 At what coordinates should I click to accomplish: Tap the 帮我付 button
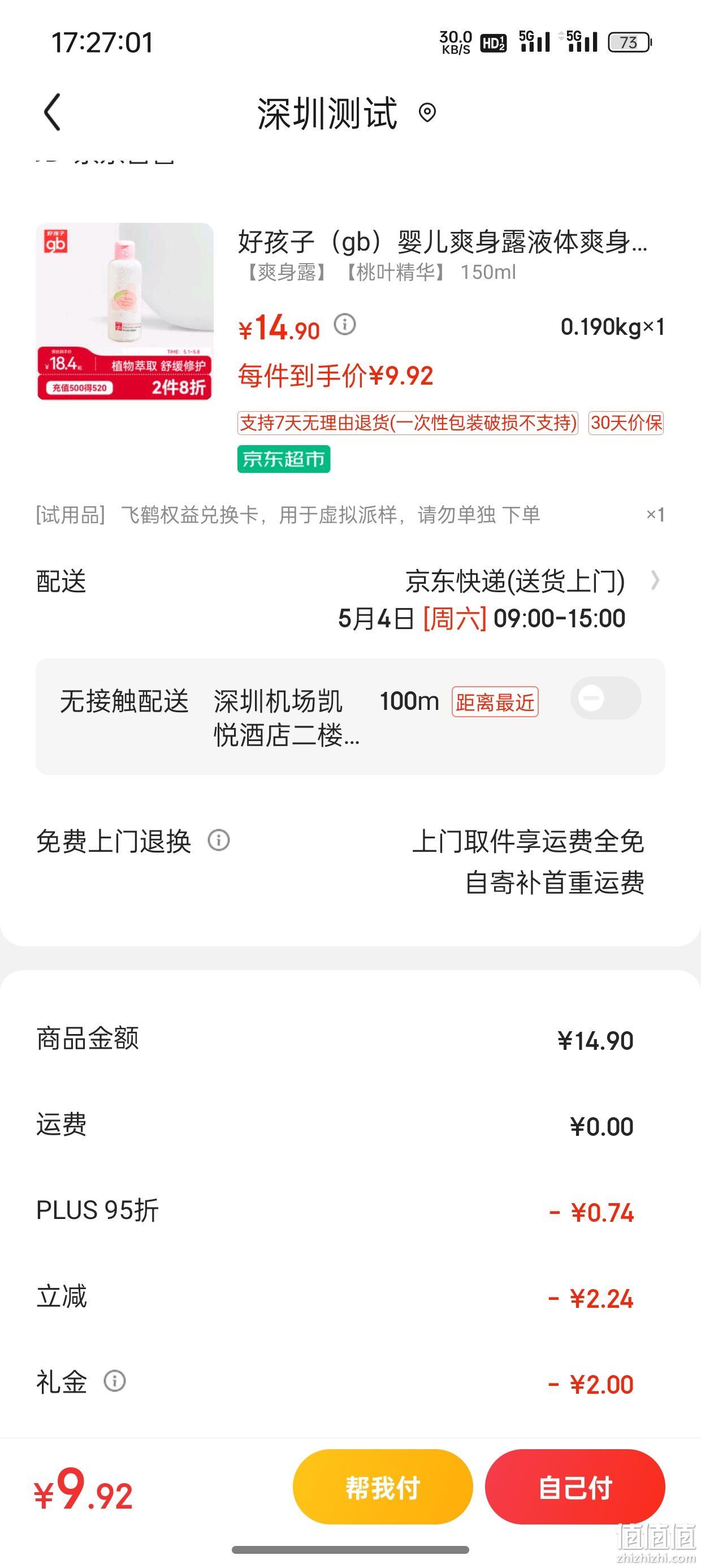[383, 1487]
